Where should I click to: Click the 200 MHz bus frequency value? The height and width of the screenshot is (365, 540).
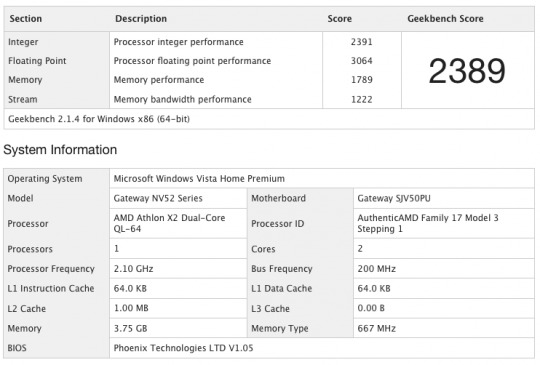tap(376, 269)
